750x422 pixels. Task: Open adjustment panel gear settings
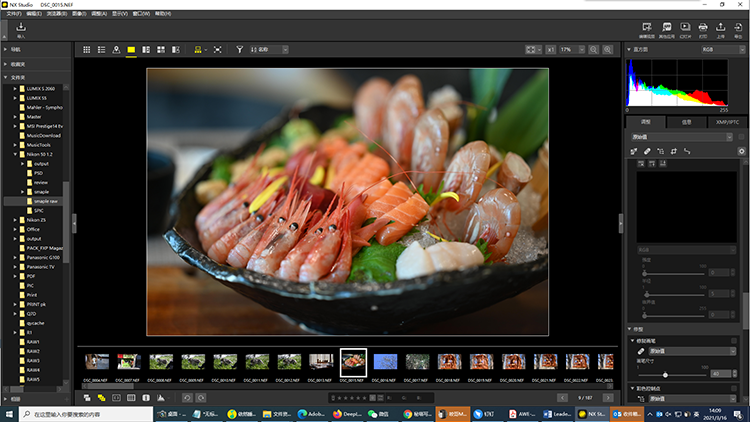[x=741, y=151]
